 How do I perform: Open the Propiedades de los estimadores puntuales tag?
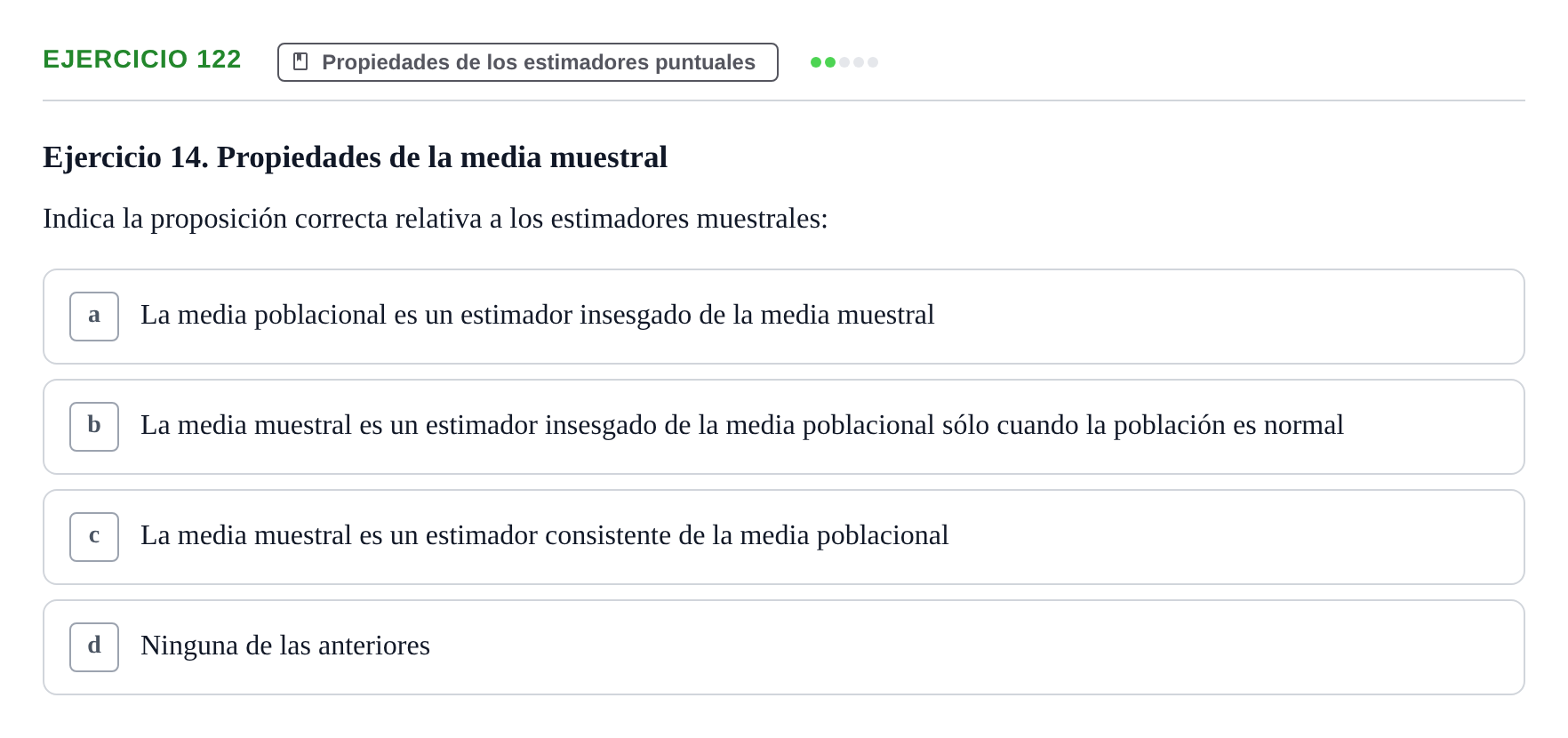point(528,62)
